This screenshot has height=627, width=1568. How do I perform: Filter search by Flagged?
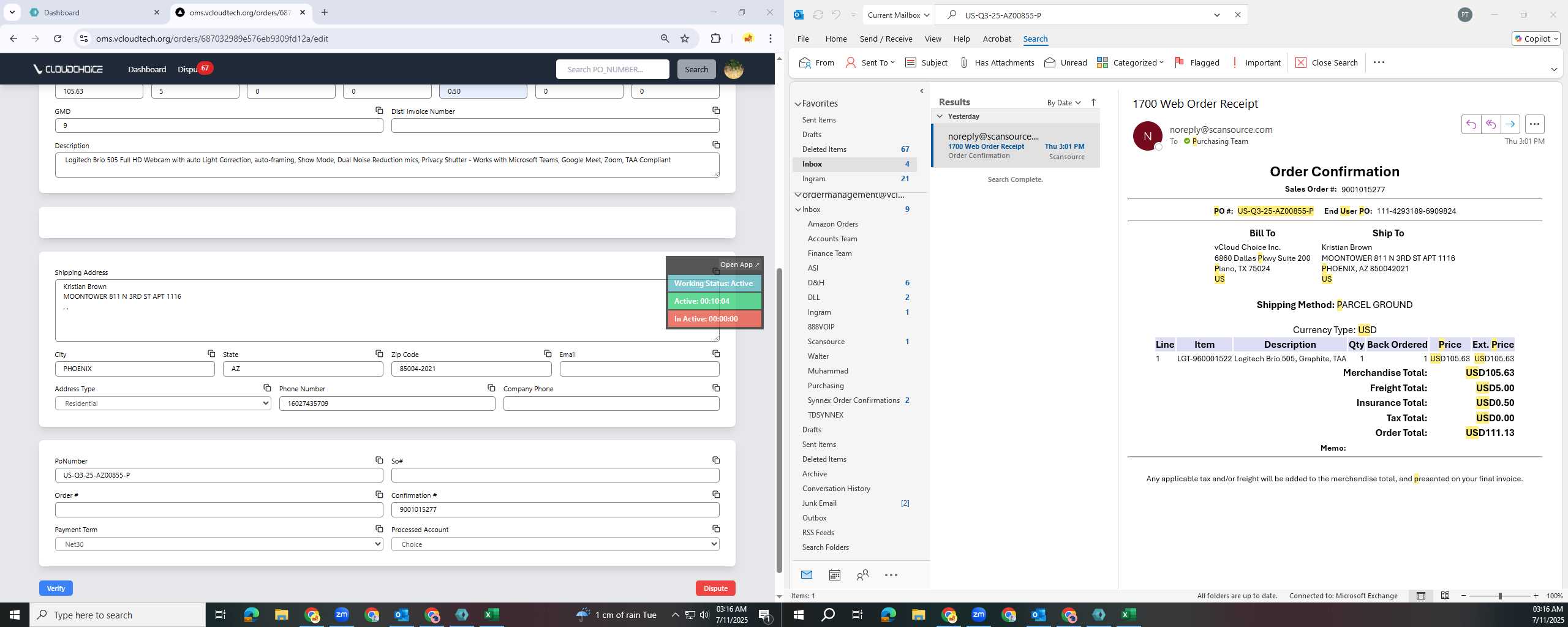[1197, 62]
